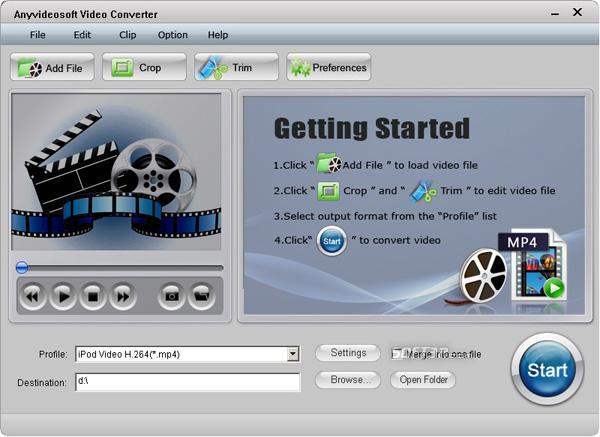Click the preview seek slider handle
Screen dimensions: 600x437
[x=22, y=267]
